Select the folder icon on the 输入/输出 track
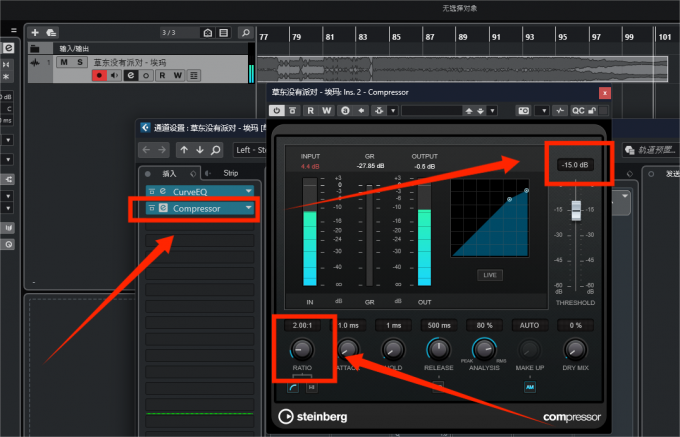 35,49
